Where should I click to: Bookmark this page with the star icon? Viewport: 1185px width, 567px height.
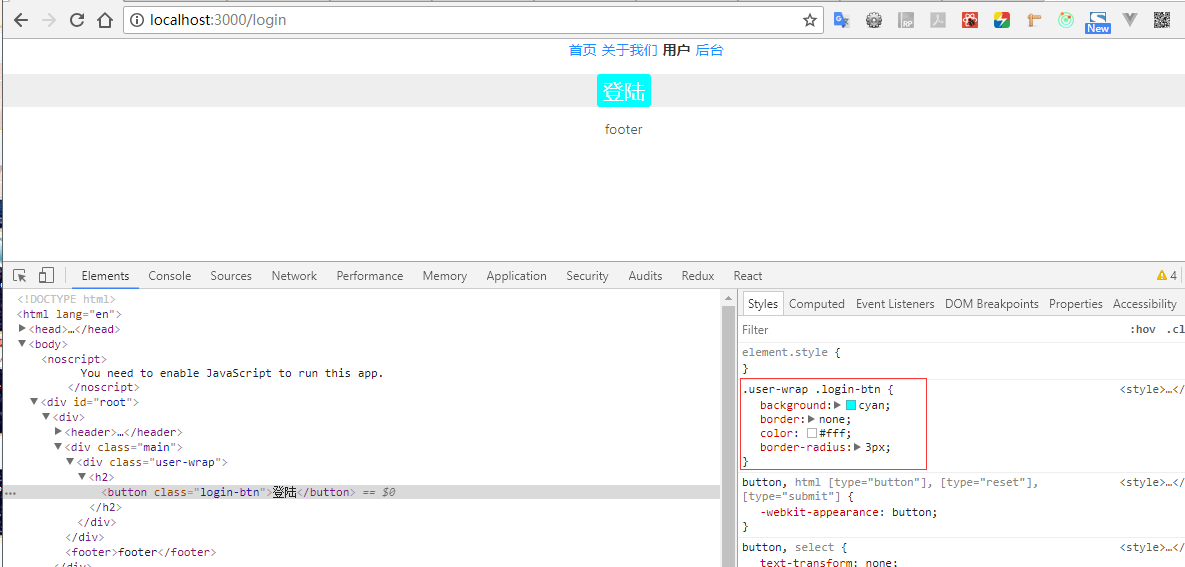click(809, 20)
